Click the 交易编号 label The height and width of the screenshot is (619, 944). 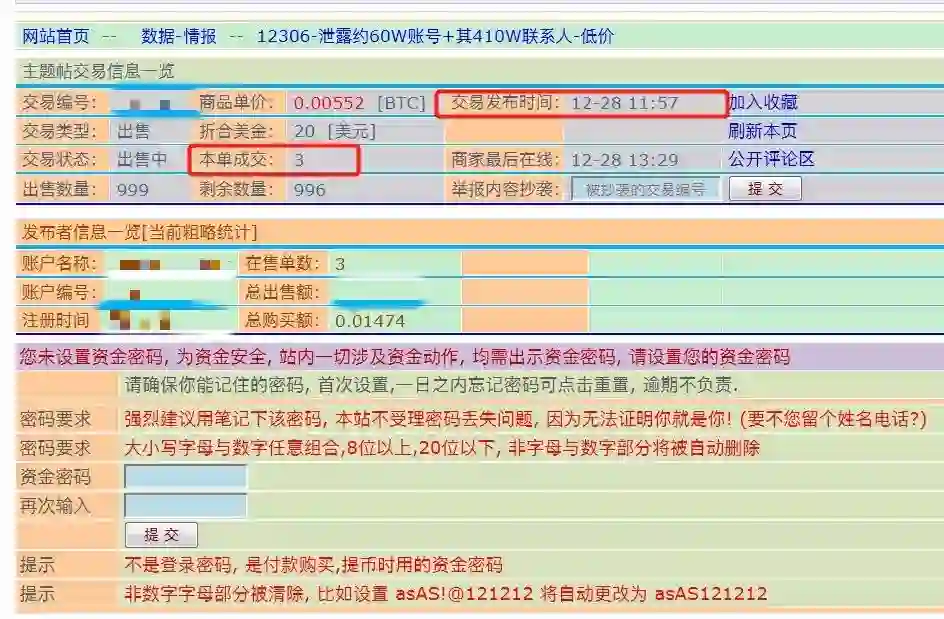pos(59,102)
